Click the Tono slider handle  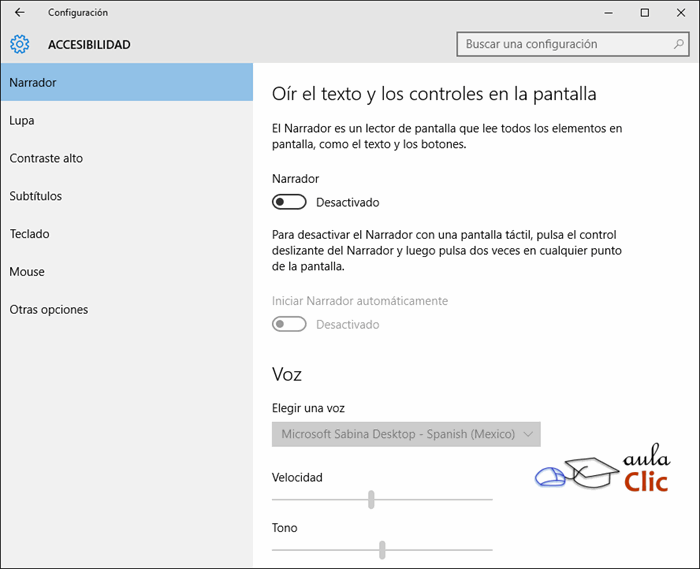(x=382, y=549)
